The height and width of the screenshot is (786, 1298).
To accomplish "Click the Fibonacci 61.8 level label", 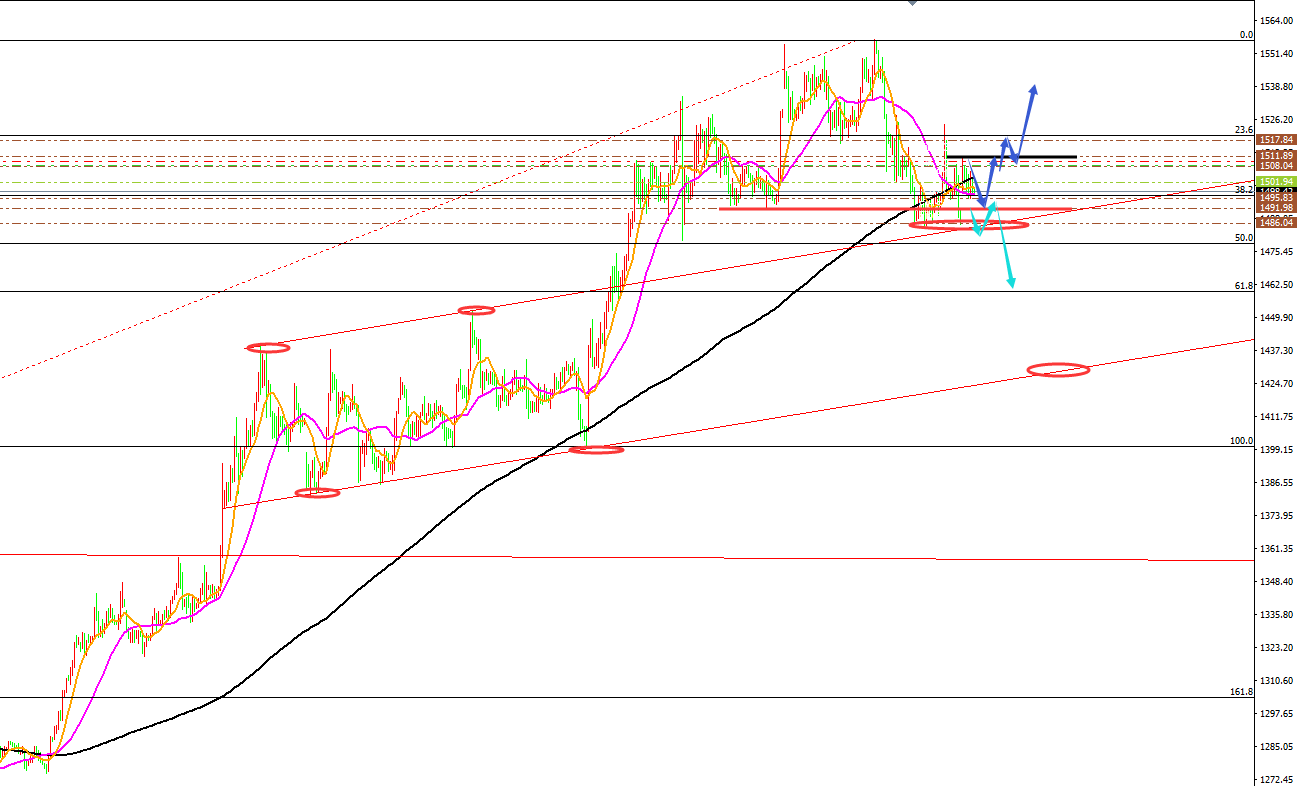I will coord(1243,286).
